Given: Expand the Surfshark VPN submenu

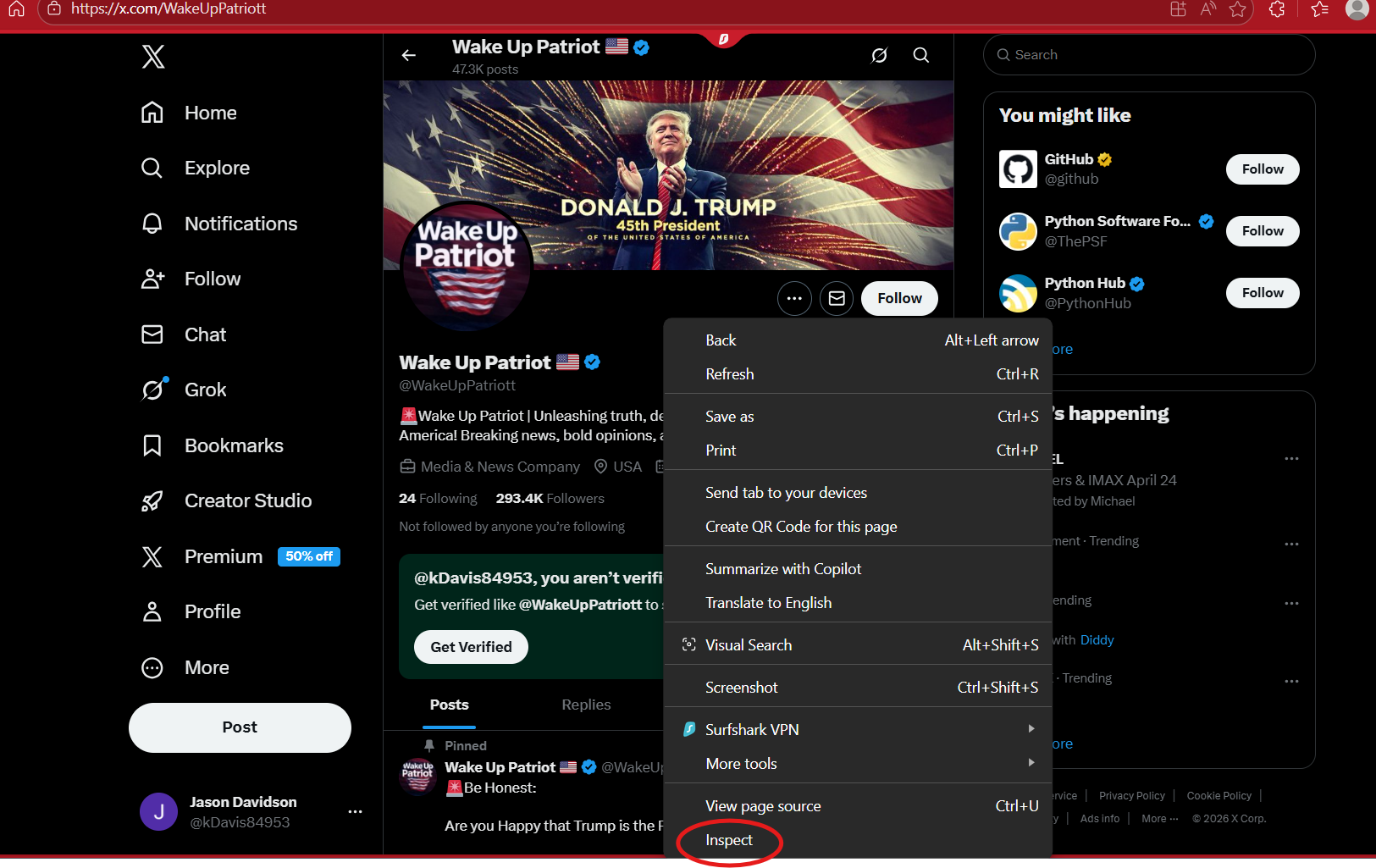Looking at the screenshot, I should point(858,729).
